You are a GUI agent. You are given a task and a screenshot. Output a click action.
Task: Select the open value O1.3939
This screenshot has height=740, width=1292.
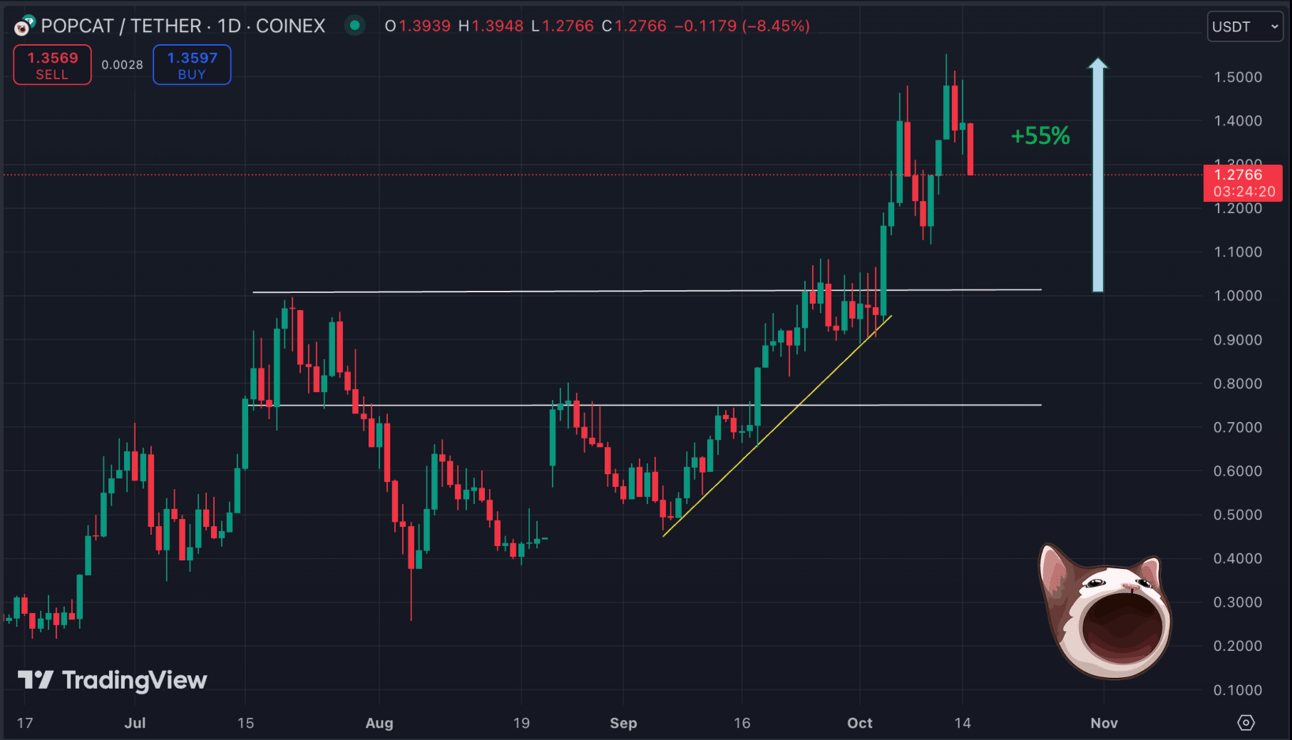[x=418, y=26]
